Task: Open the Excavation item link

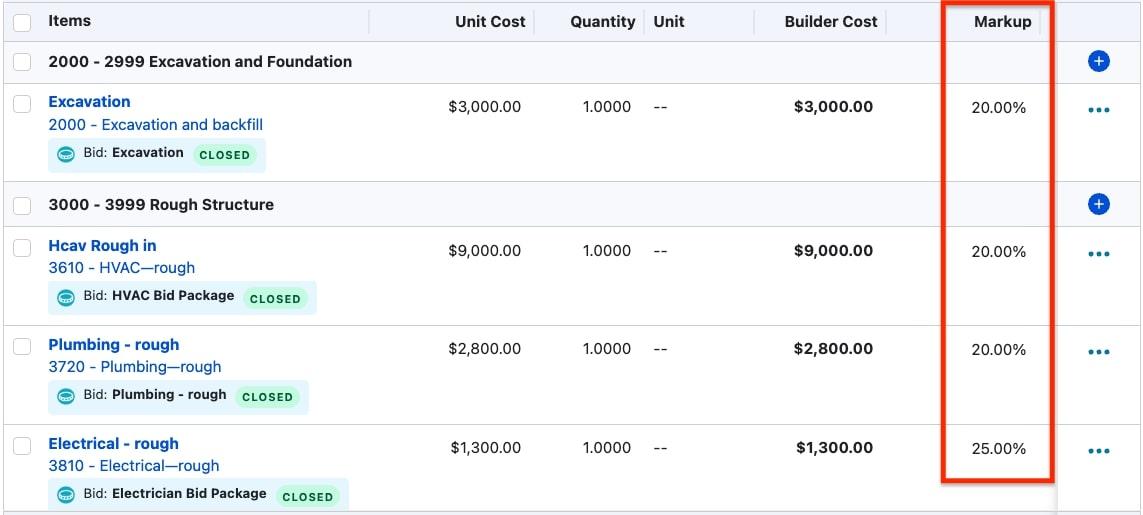Action: click(x=89, y=102)
